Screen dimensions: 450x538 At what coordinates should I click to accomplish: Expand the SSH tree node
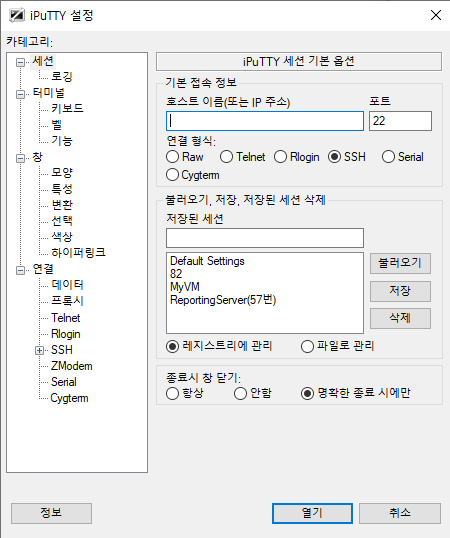(39, 350)
